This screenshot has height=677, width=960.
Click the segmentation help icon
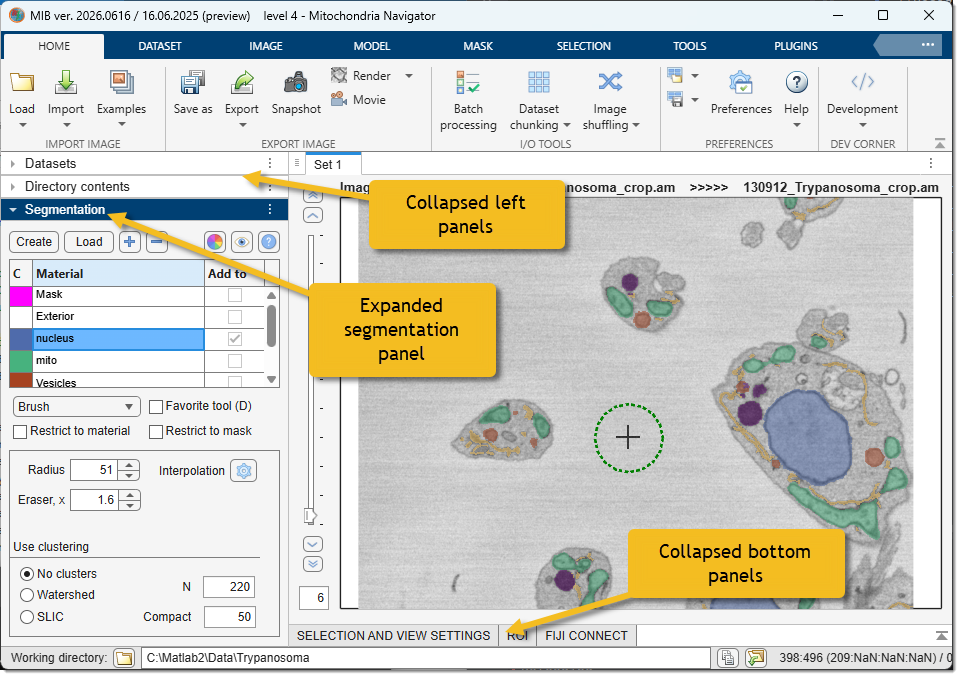(269, 242)
